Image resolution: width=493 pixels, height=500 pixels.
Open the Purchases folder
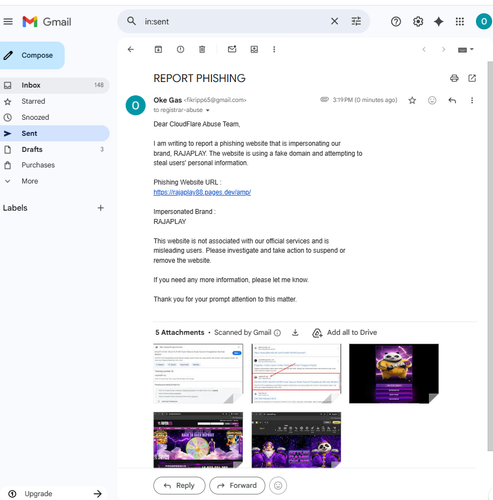(55, 165)
